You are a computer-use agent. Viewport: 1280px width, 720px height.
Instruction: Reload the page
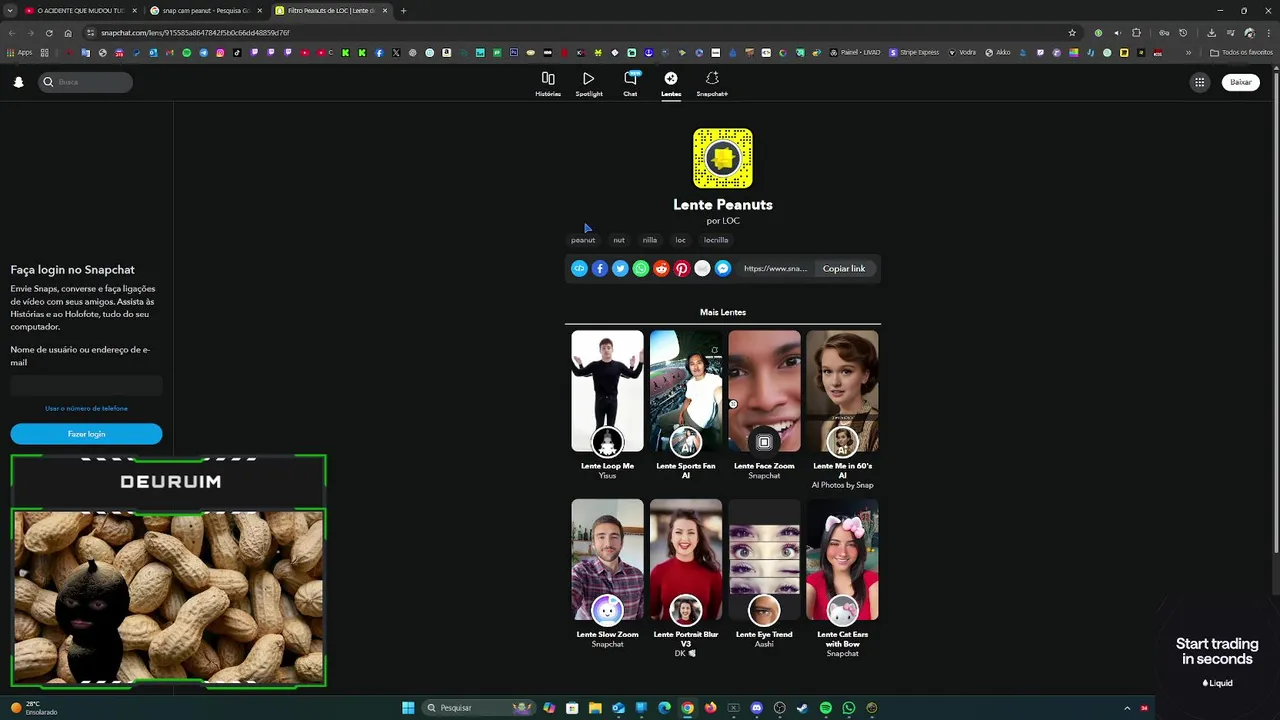pyautogui.click(x=49, y=32)
